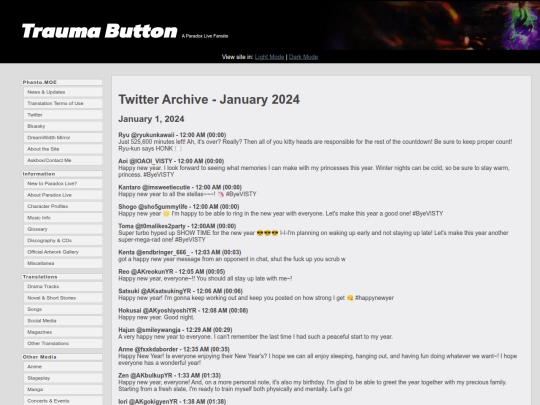The image size is (540, 405).
Task: Open Social Media translations page
Action: [63, 321]
